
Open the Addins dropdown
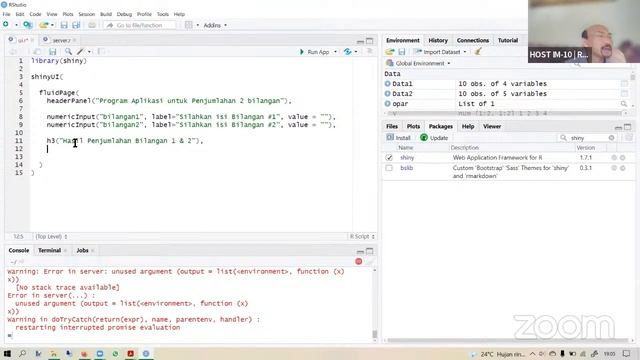pos(215,25)
